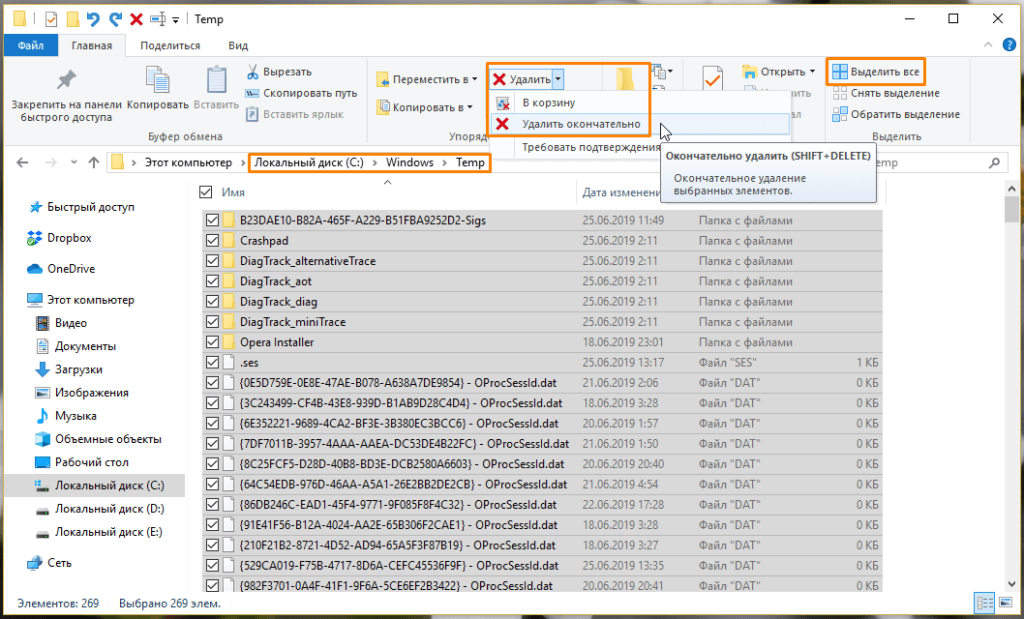Screen dimensions: 1024x619
Task: Open the Вид ribbon tab
Action: pyautogui.click(x=238, y=45)
